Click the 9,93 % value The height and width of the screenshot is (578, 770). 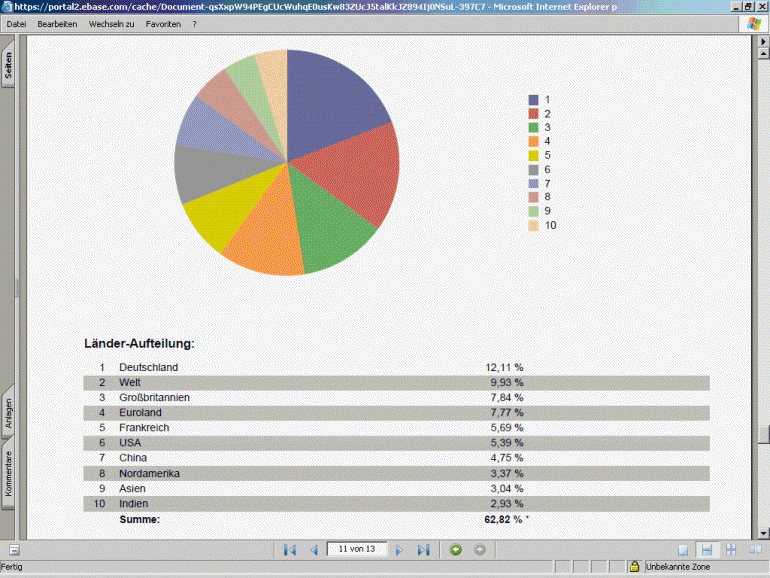pyautogui.click(x=507, y=383)
